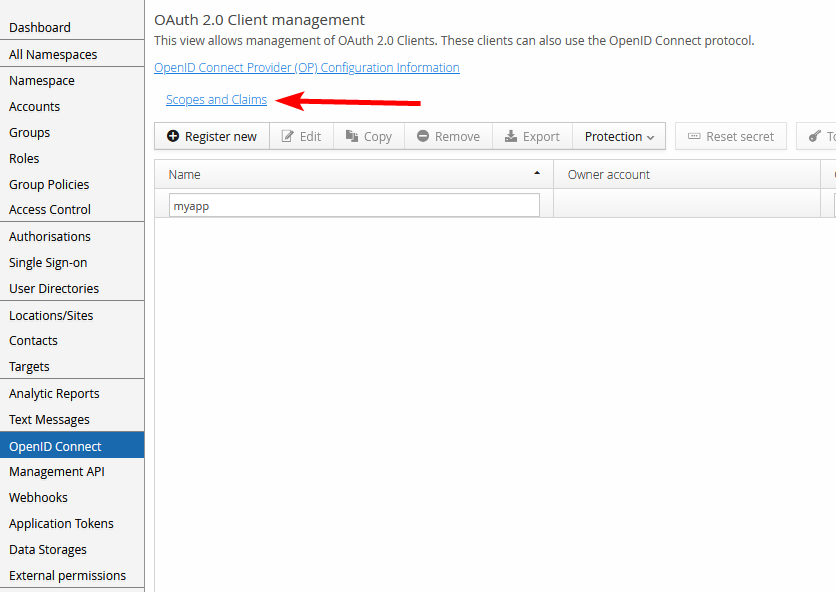
Task: Click the Reset secret button
Action: pos(730,137)
